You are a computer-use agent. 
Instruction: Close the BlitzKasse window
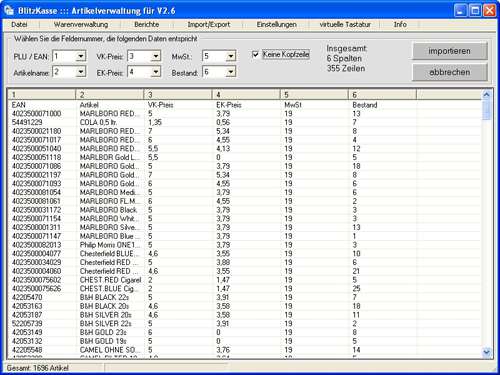(490, 10)
